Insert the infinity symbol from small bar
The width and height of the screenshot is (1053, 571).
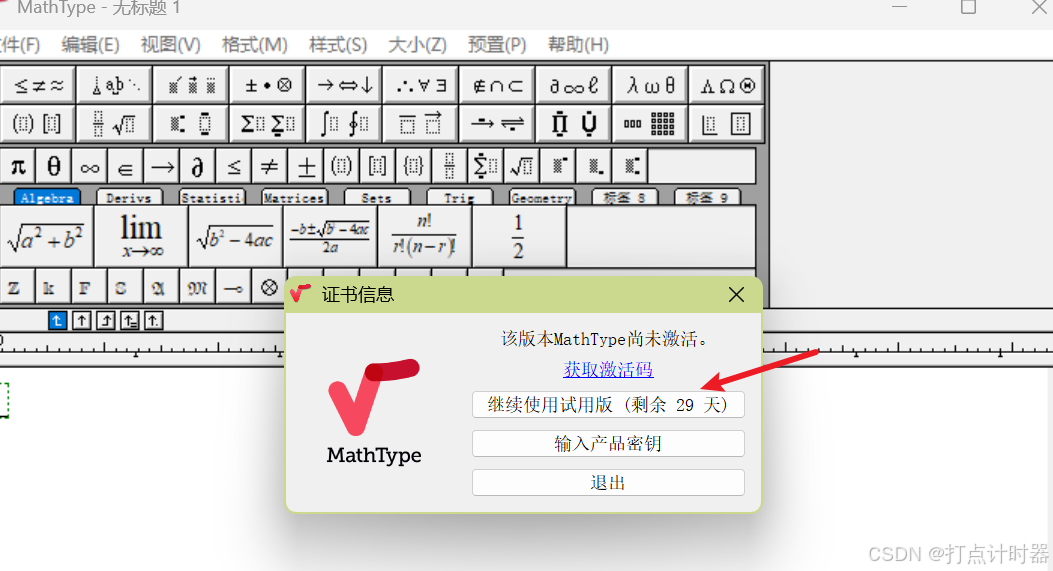point(90,166)
